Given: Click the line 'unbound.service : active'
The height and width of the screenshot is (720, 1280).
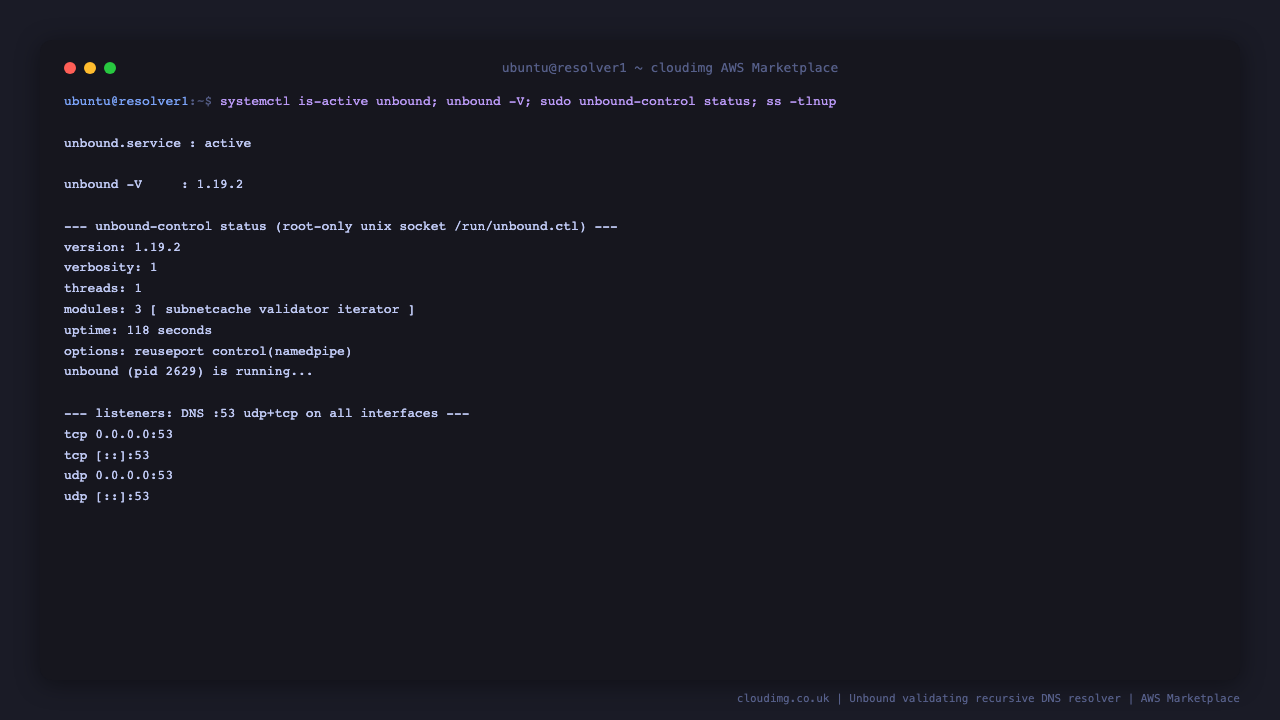Looking at the screenshot, I should click(158, 143).
